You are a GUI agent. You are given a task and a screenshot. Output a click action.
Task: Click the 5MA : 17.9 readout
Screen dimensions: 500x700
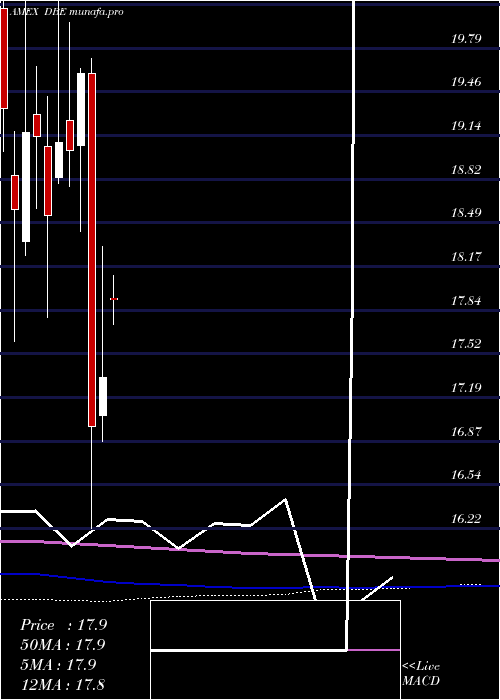[58, 665]
